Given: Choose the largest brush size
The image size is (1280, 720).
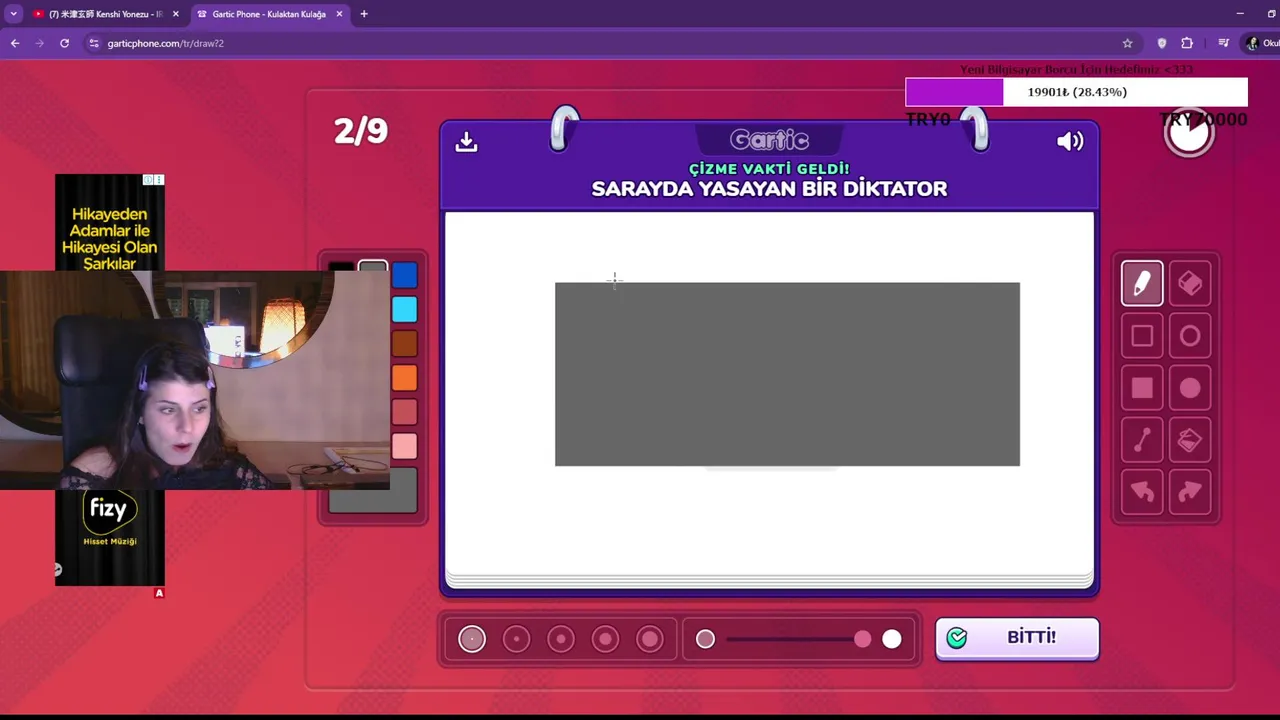Looking at the screenshot, I should click(x=650, y=639).
